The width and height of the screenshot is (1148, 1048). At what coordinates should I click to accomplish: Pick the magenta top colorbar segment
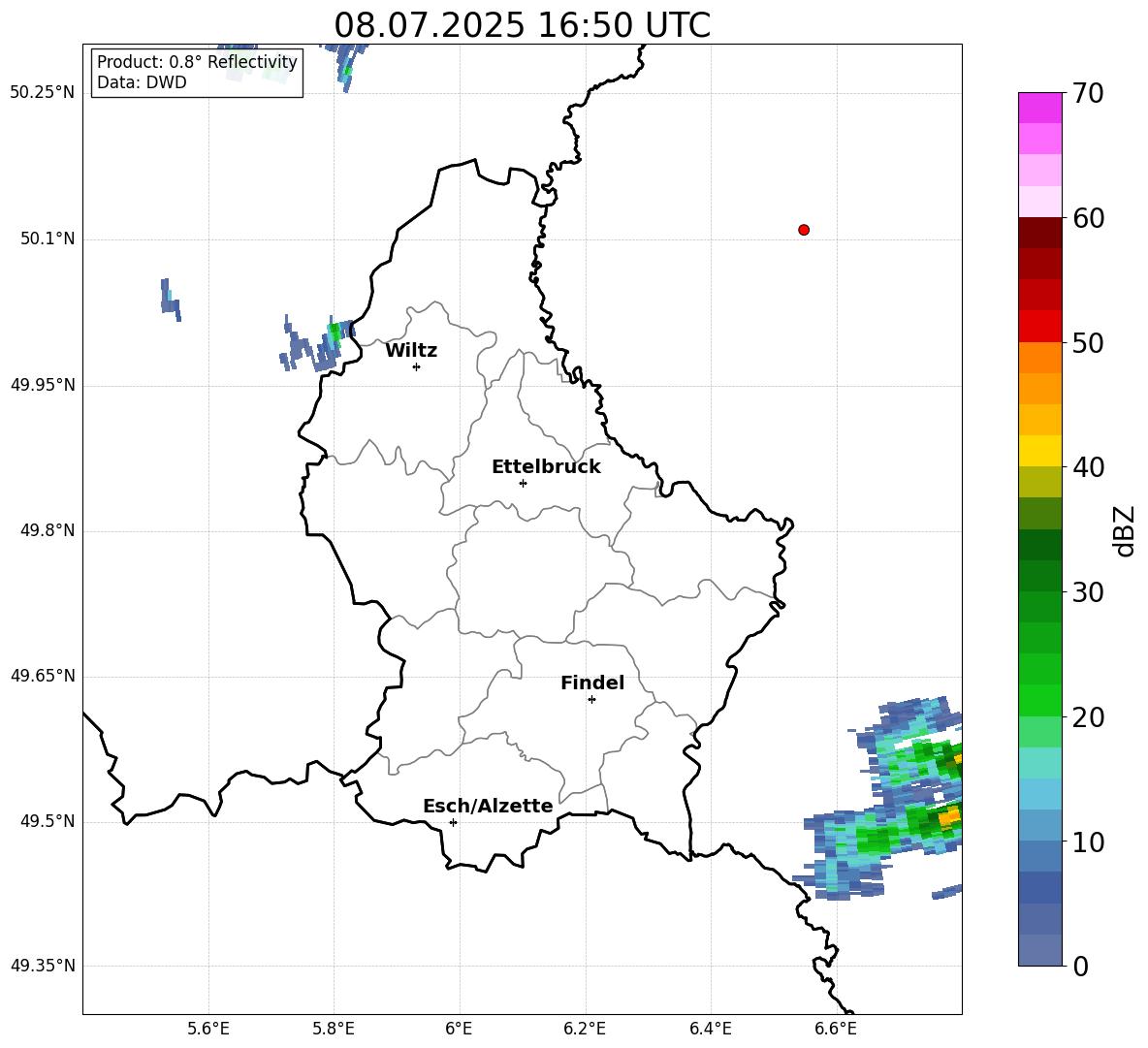pos(1040,108)
